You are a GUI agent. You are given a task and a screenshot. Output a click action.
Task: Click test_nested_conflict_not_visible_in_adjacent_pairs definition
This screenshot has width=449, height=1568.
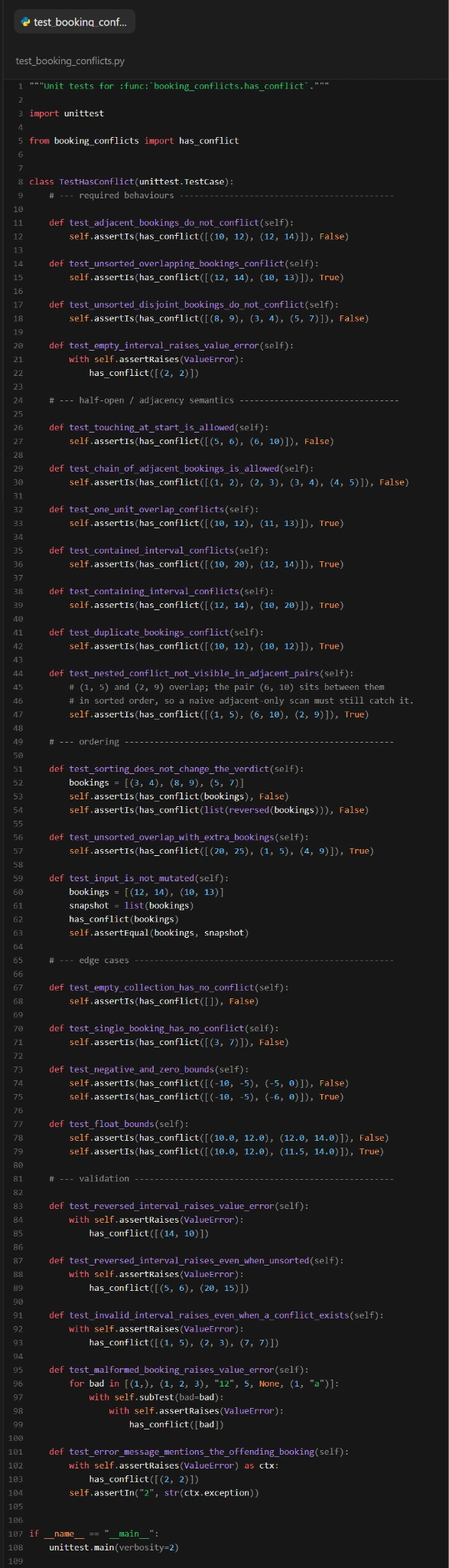[201, 673]
